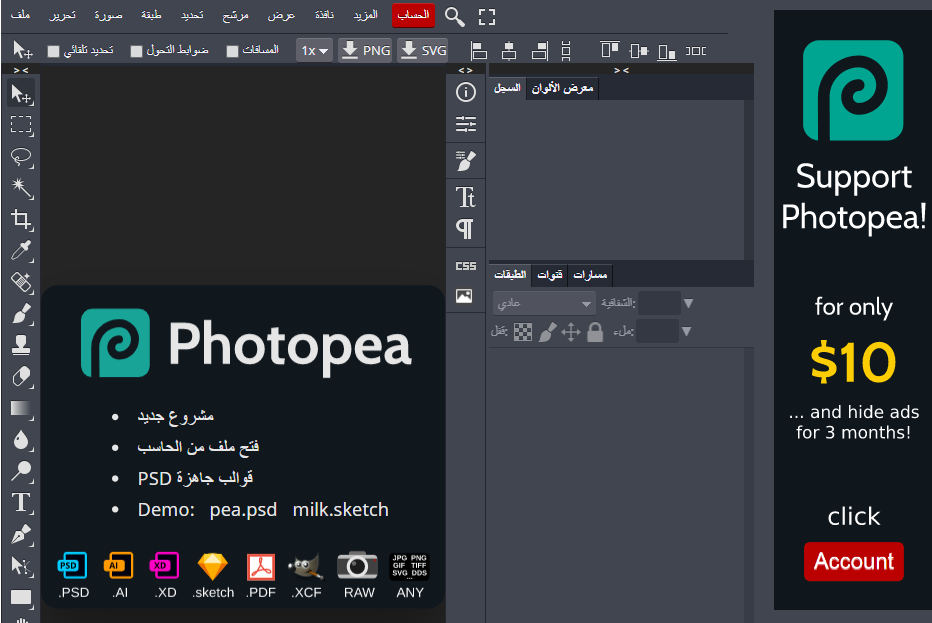Select the Eraser tool
This screenshot has width=932, height=623.
point(21,376)
